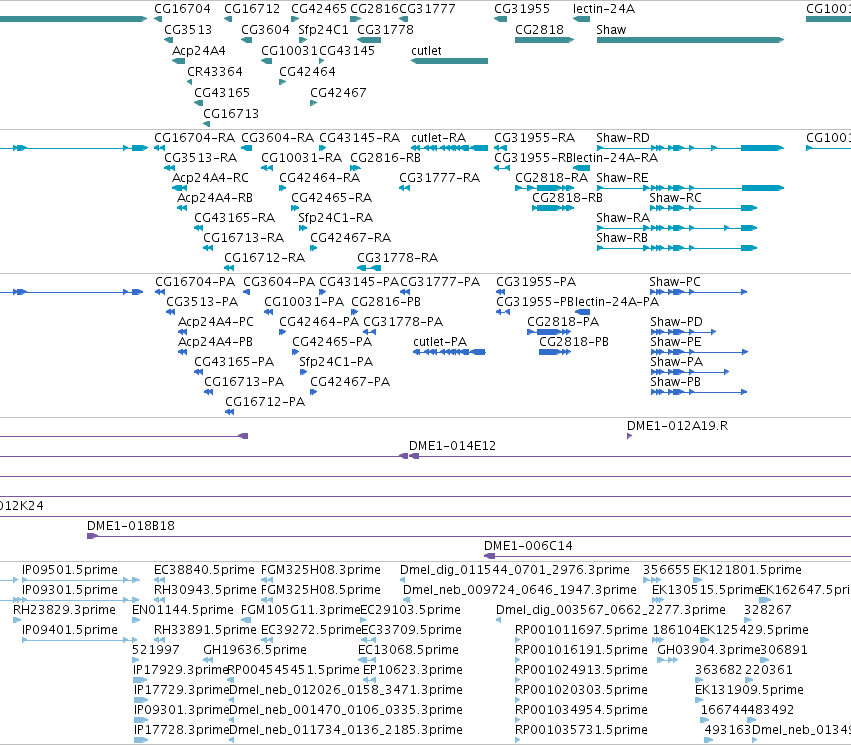
Task: Click the CG16712-PA protein label
Action: coord(265,402)
